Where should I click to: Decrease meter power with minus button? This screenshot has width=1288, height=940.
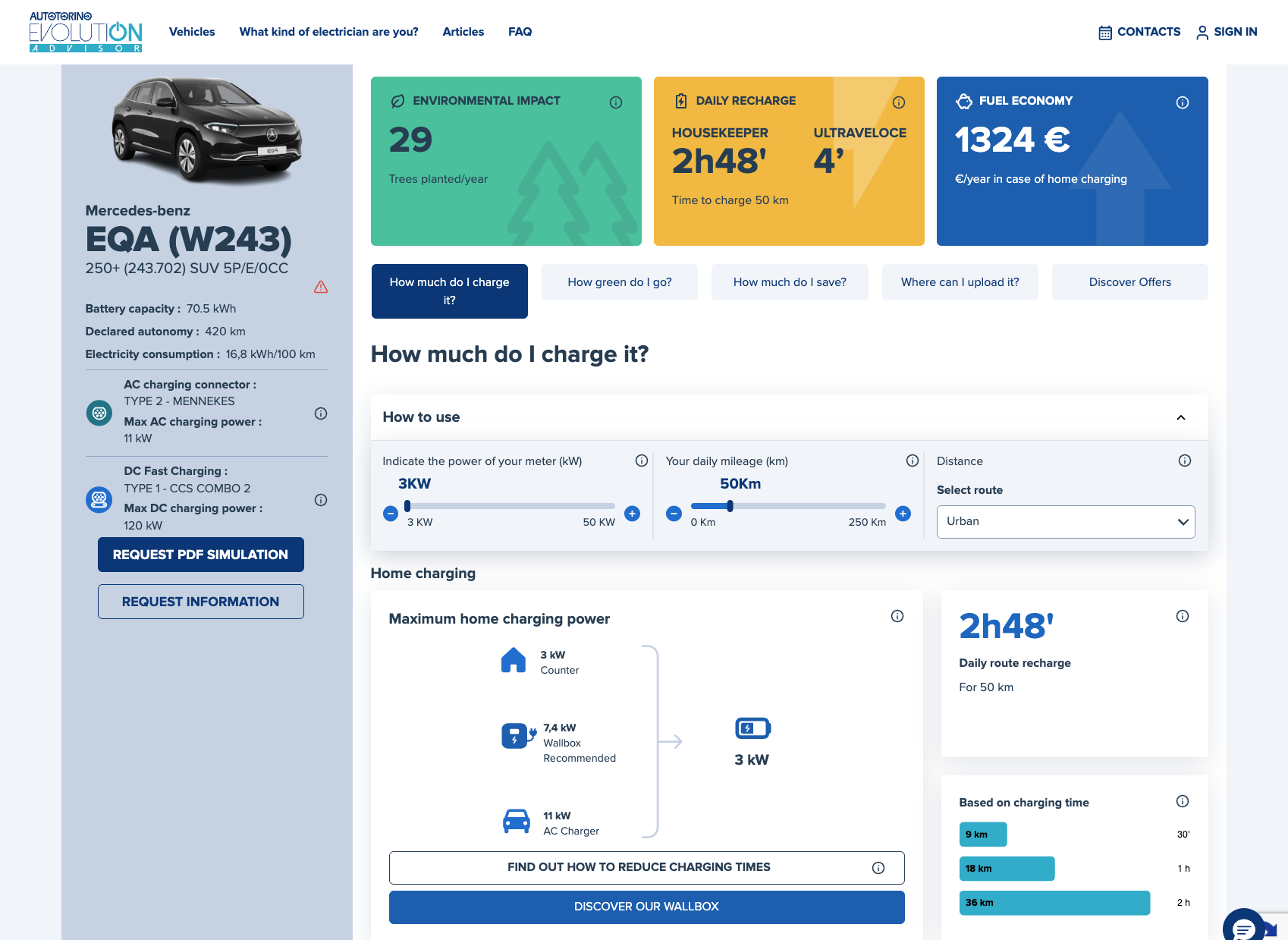tap(391, 514)
